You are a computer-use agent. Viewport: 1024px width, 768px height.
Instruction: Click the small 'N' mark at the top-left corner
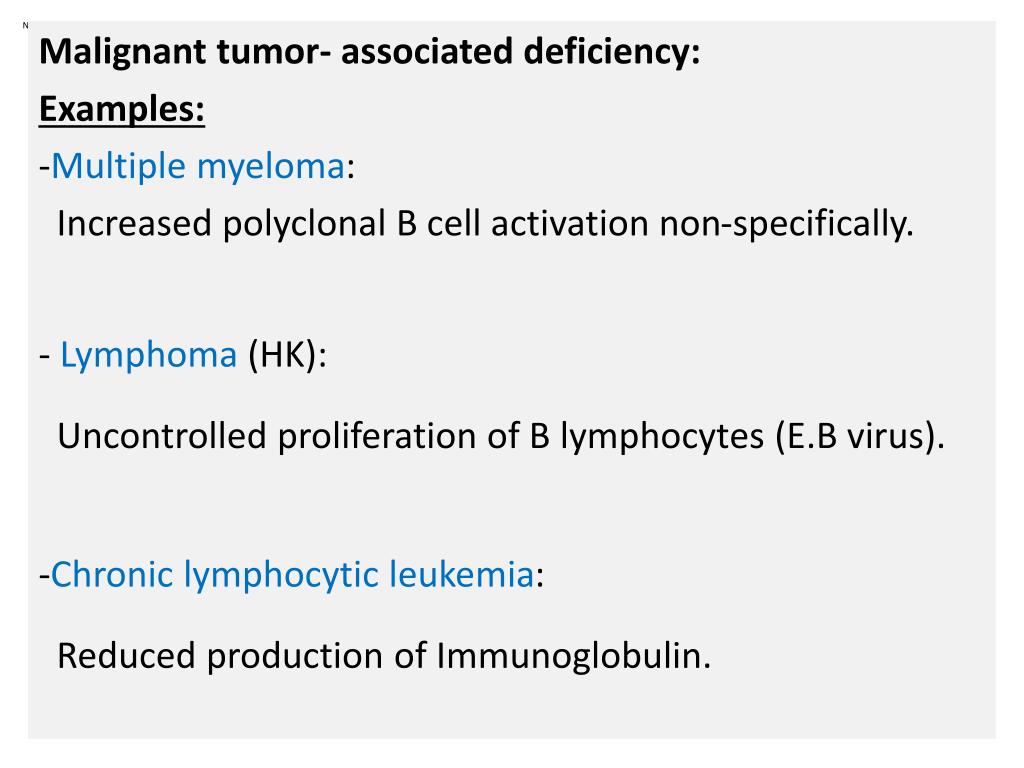[25, 25]
